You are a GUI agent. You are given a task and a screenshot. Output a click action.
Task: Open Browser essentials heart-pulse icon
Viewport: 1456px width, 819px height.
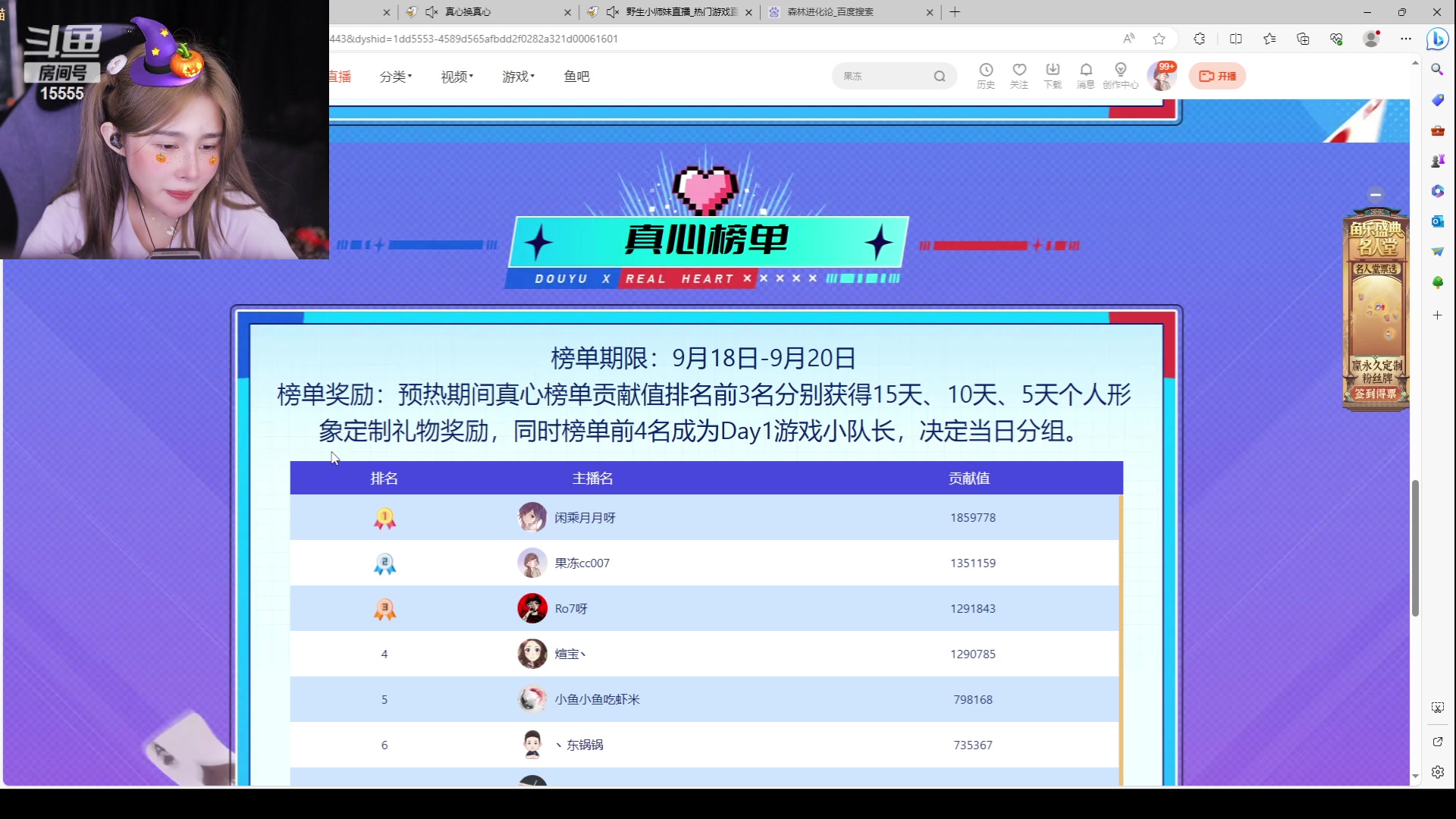(1336, 39)
